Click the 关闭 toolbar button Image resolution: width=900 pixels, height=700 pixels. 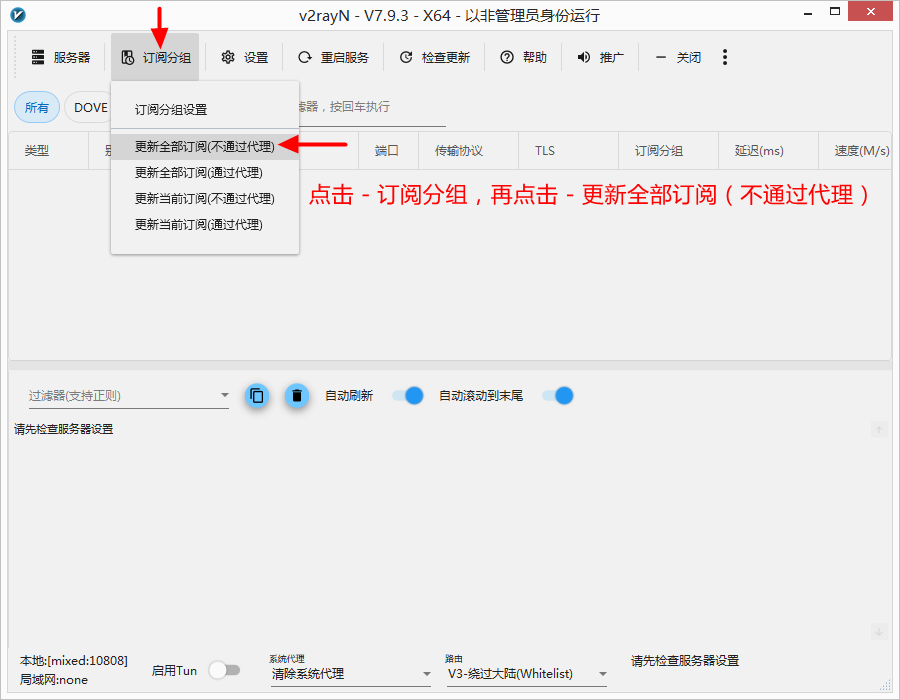tap(678, 57)
